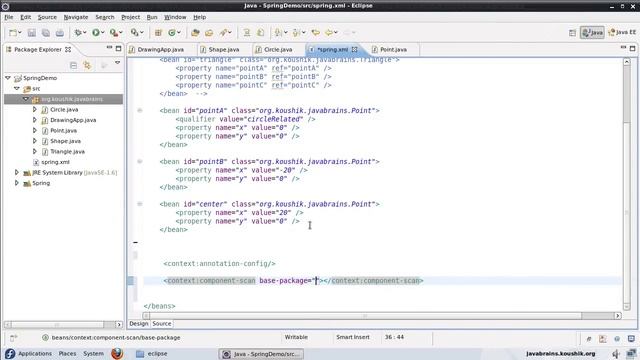Switch to the DrawingApp.java editor tab
Viewport: 640px width, 360px height.
click(x=160, y=49)
